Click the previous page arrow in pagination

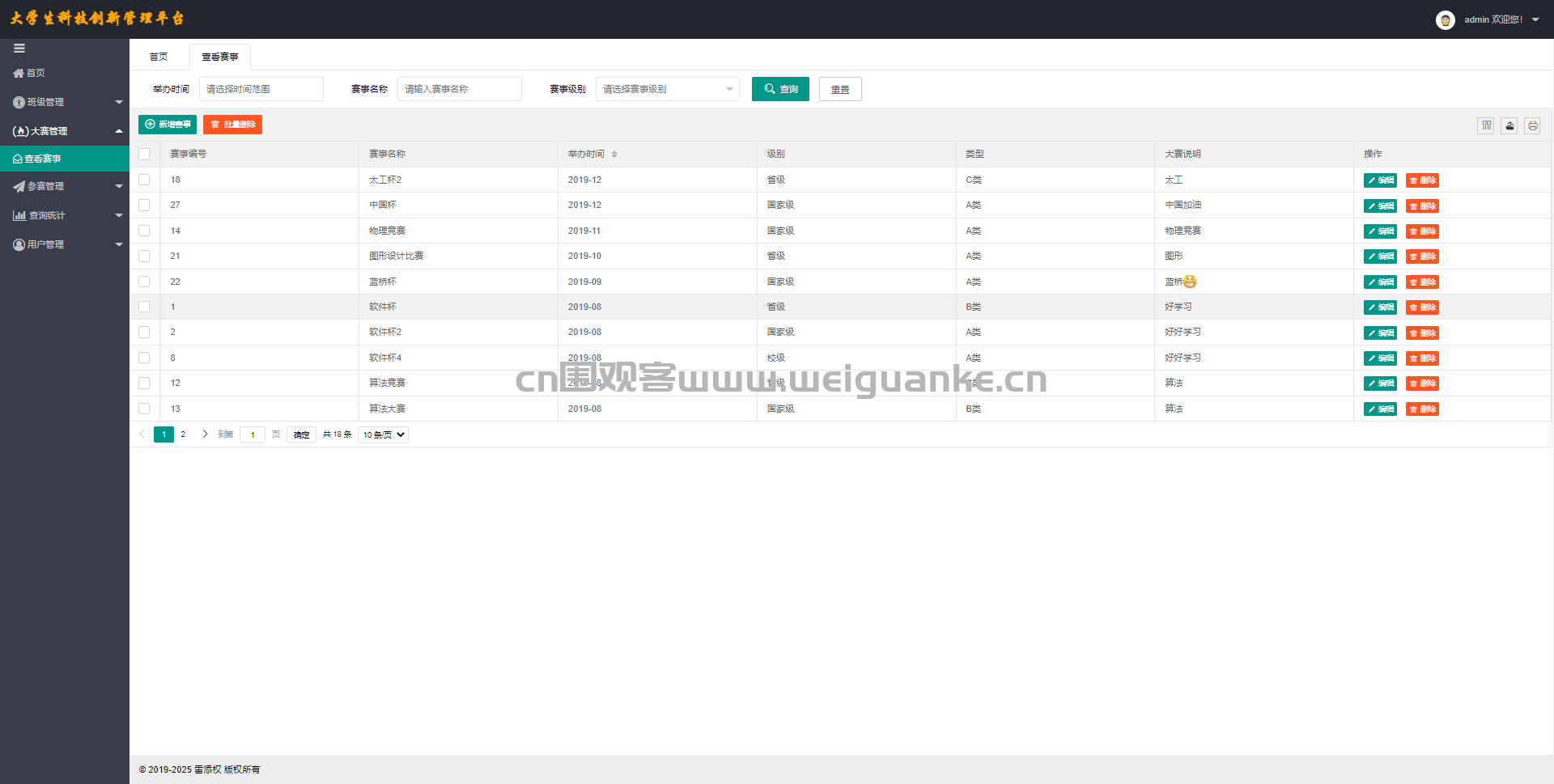pos(142,434)
